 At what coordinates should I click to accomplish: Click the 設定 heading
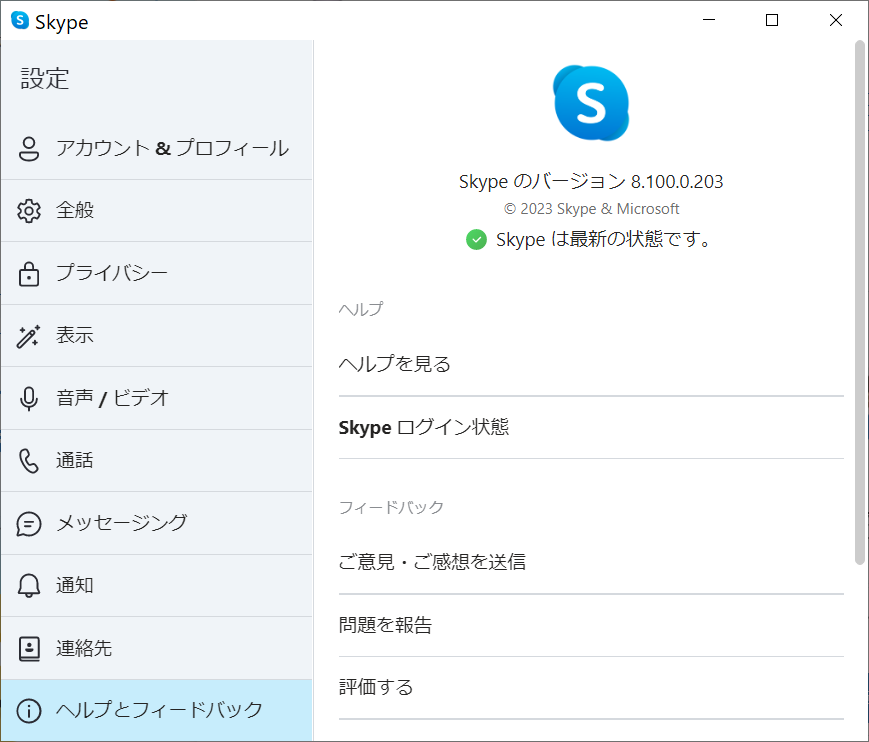click(x=45, y=78)
